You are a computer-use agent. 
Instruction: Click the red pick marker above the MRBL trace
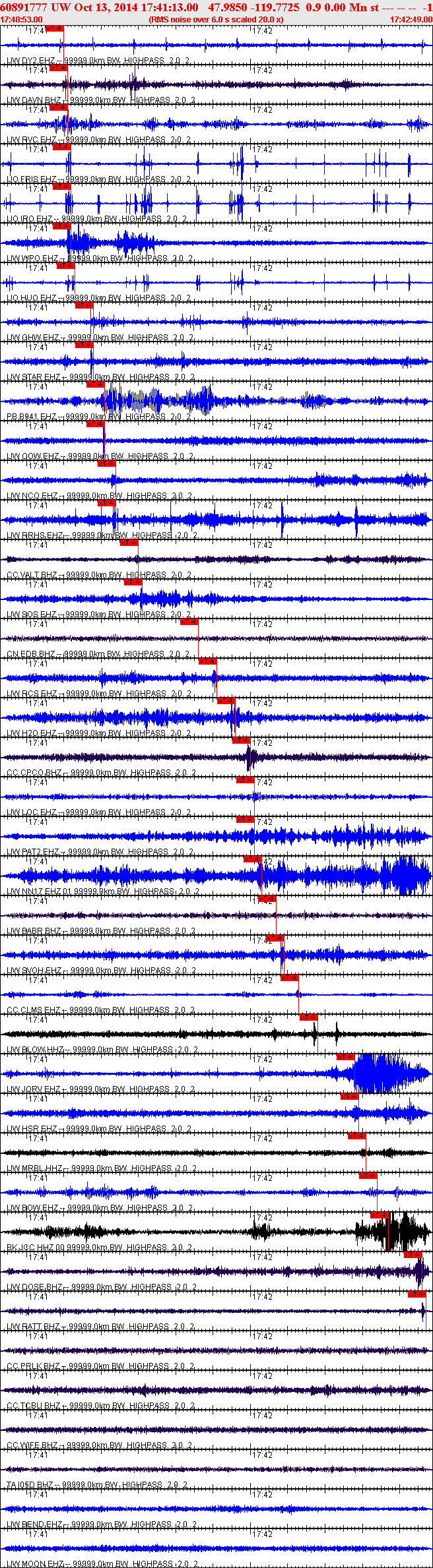tap(357, 1136)
